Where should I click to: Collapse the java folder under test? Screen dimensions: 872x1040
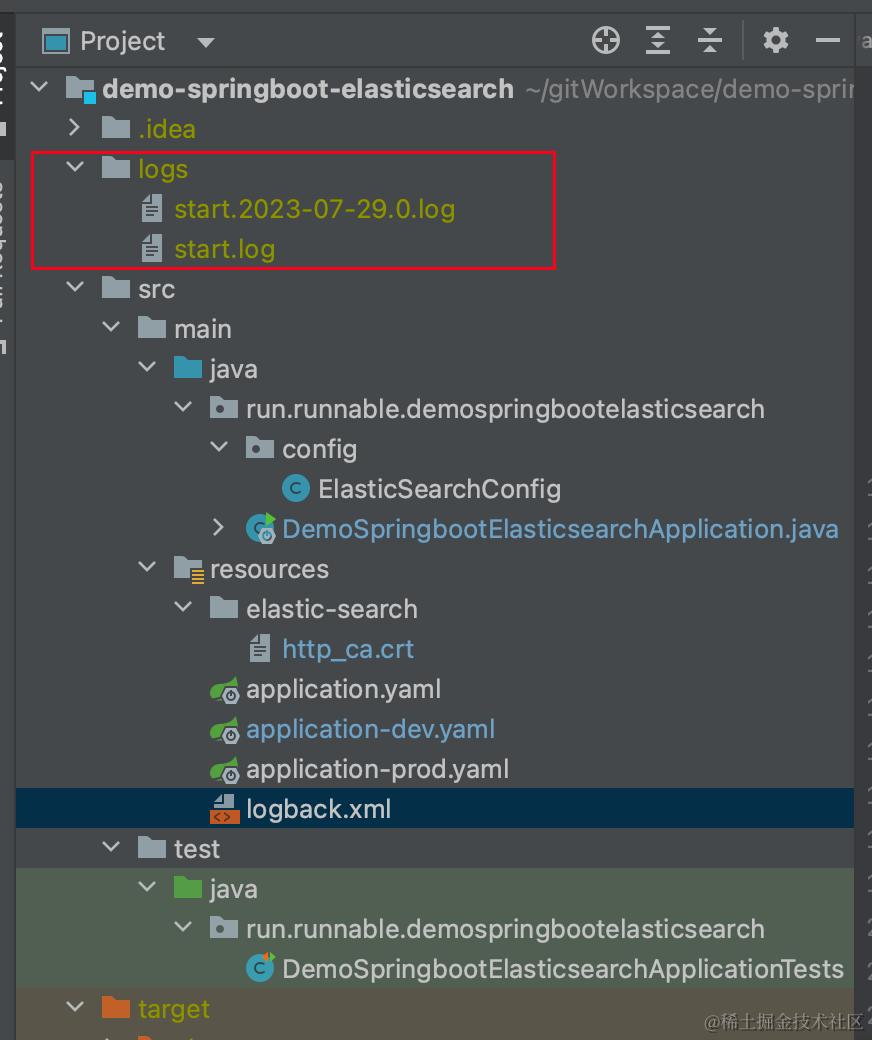(147, 886)
